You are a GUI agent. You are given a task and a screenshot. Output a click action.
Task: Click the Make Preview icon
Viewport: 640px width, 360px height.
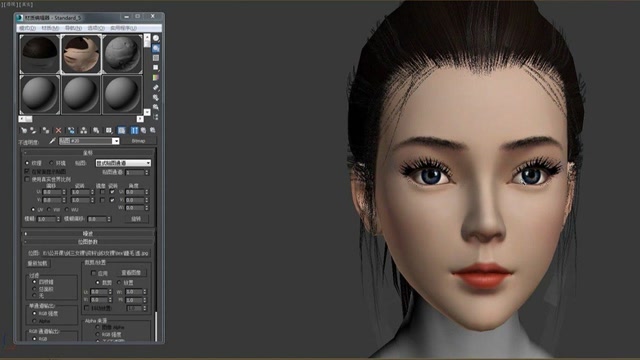pyautogui.click(x=156, y=87)
